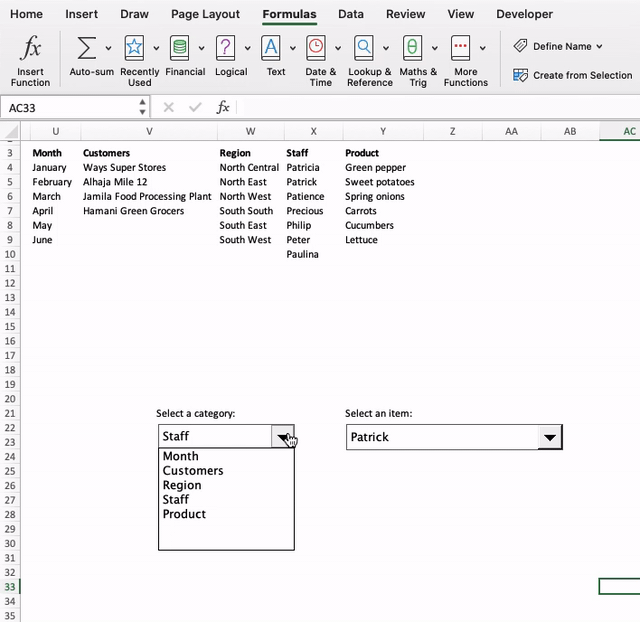Open the Logical functions icon
640x622 pixels.
pyautogui.click(x=225, y=48)
